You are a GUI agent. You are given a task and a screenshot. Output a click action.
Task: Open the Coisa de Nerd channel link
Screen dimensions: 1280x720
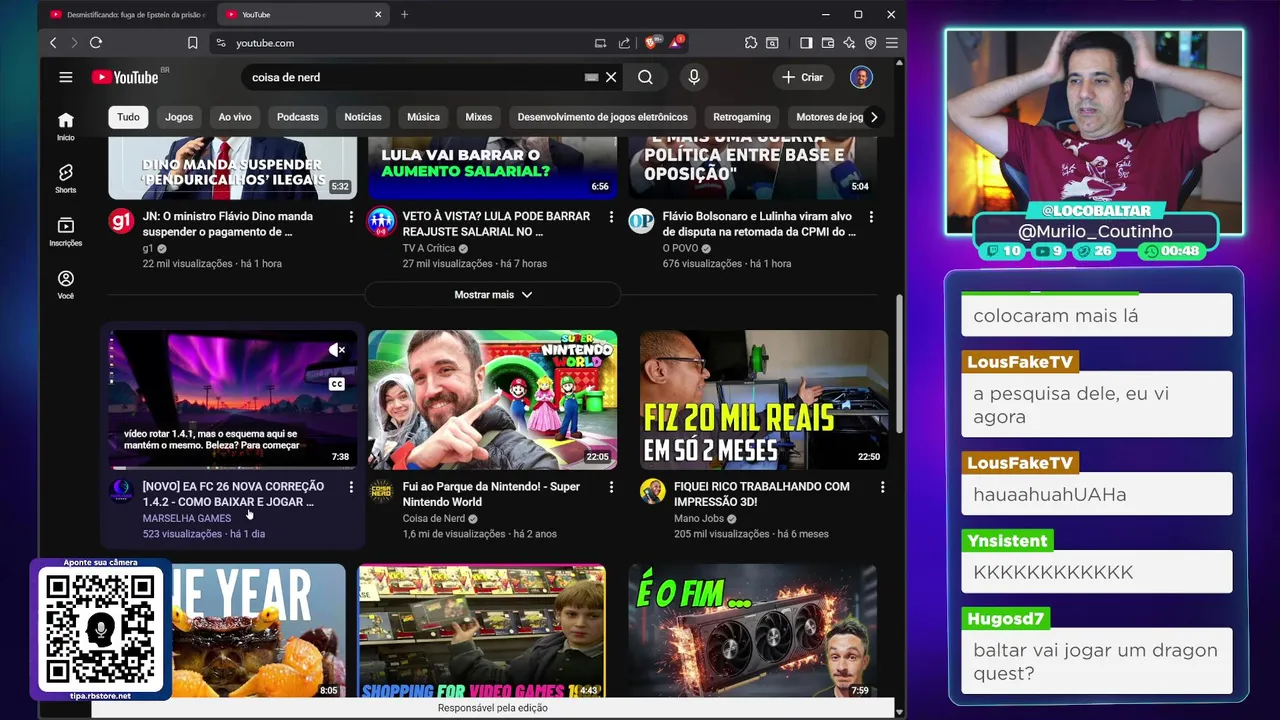click(x=434, y=518)
